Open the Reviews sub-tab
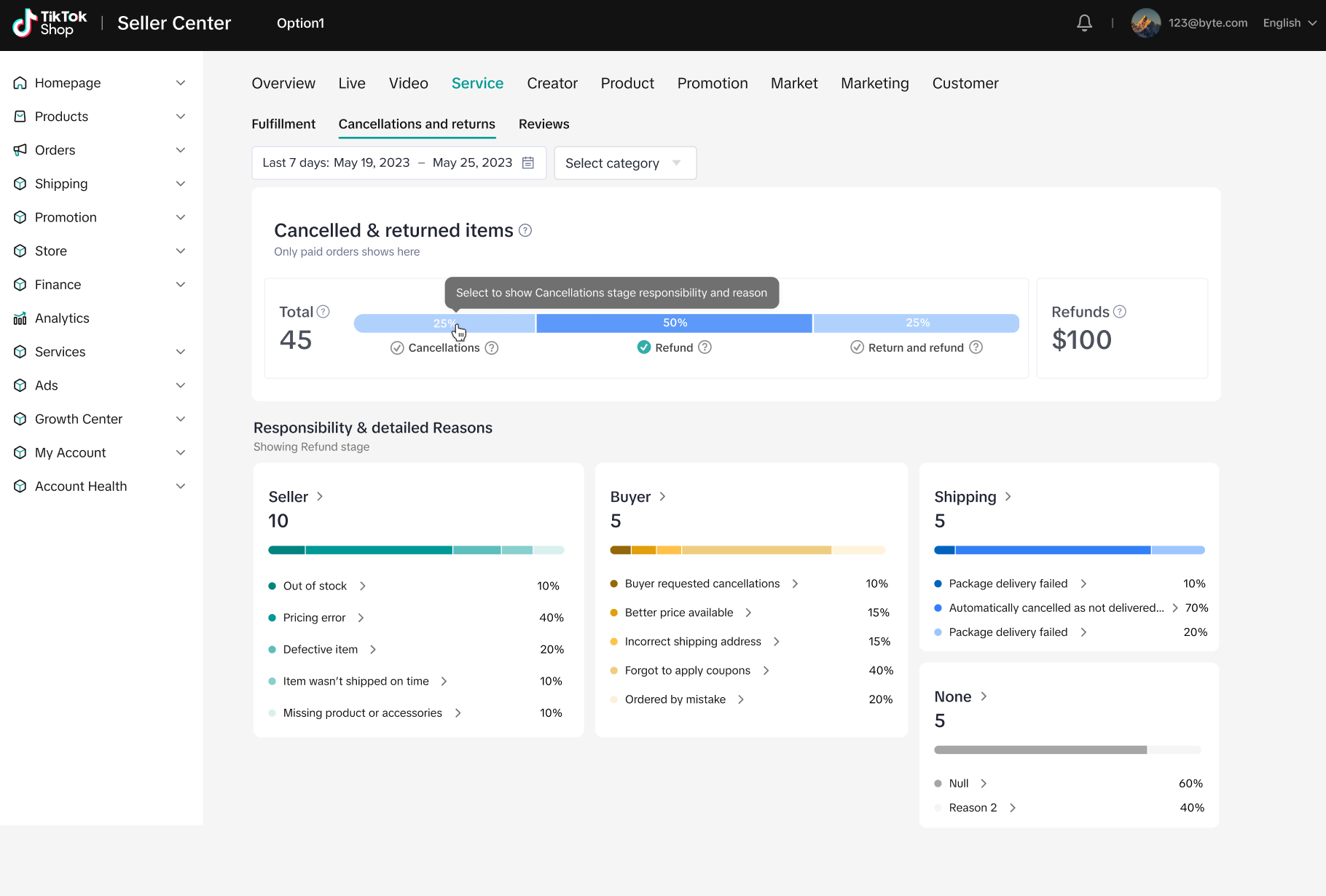 click(x=544, y=125)
